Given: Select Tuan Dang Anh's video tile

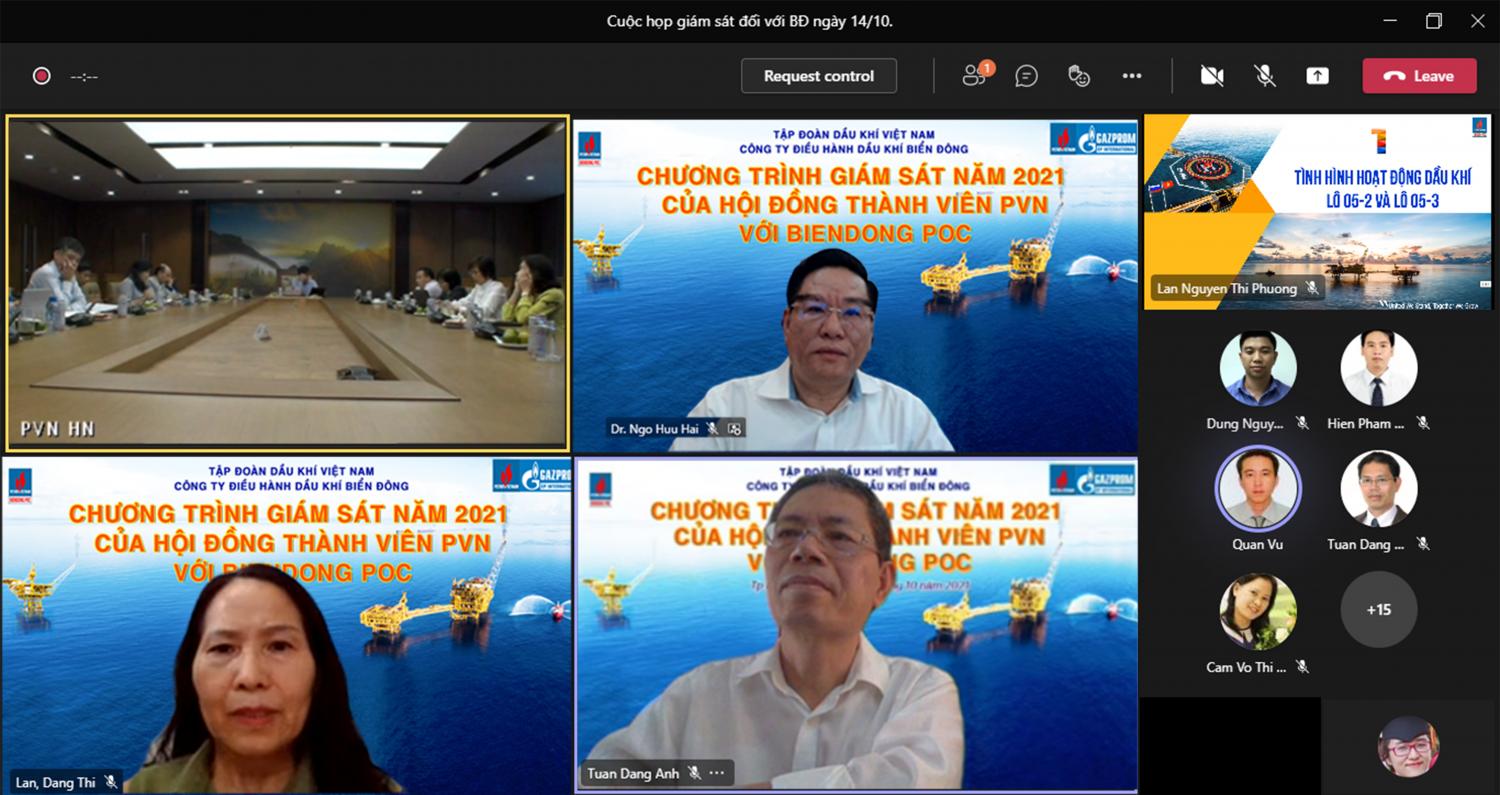Looking at the screenshot, I should point(856,625).
